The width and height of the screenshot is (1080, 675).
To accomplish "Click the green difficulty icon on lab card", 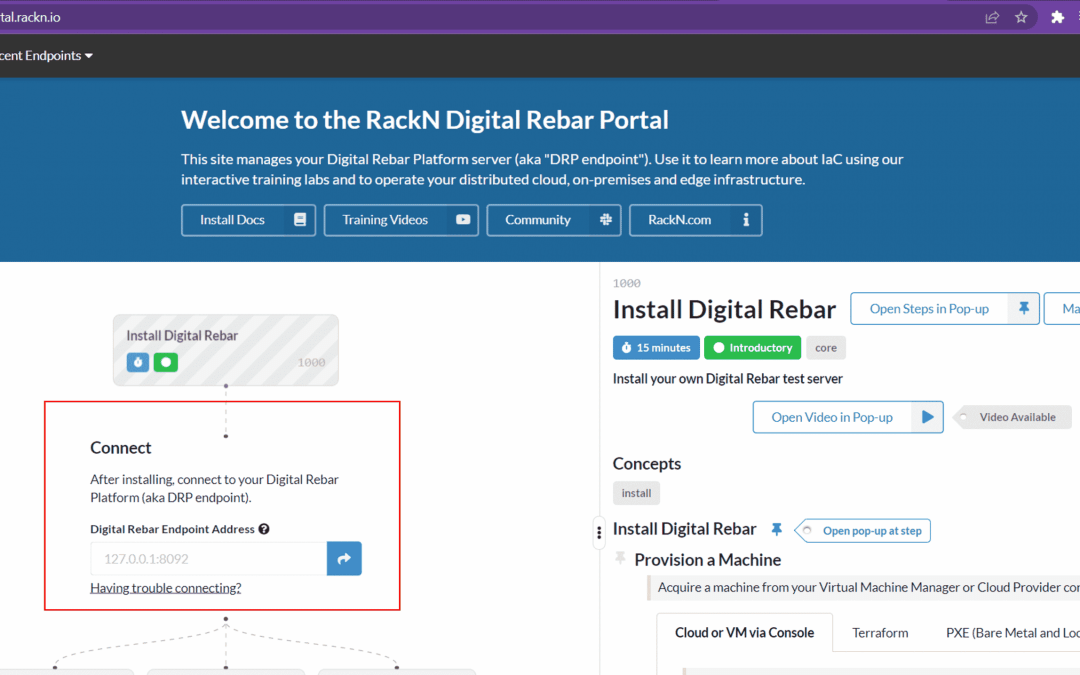I will tap(166, 362).
